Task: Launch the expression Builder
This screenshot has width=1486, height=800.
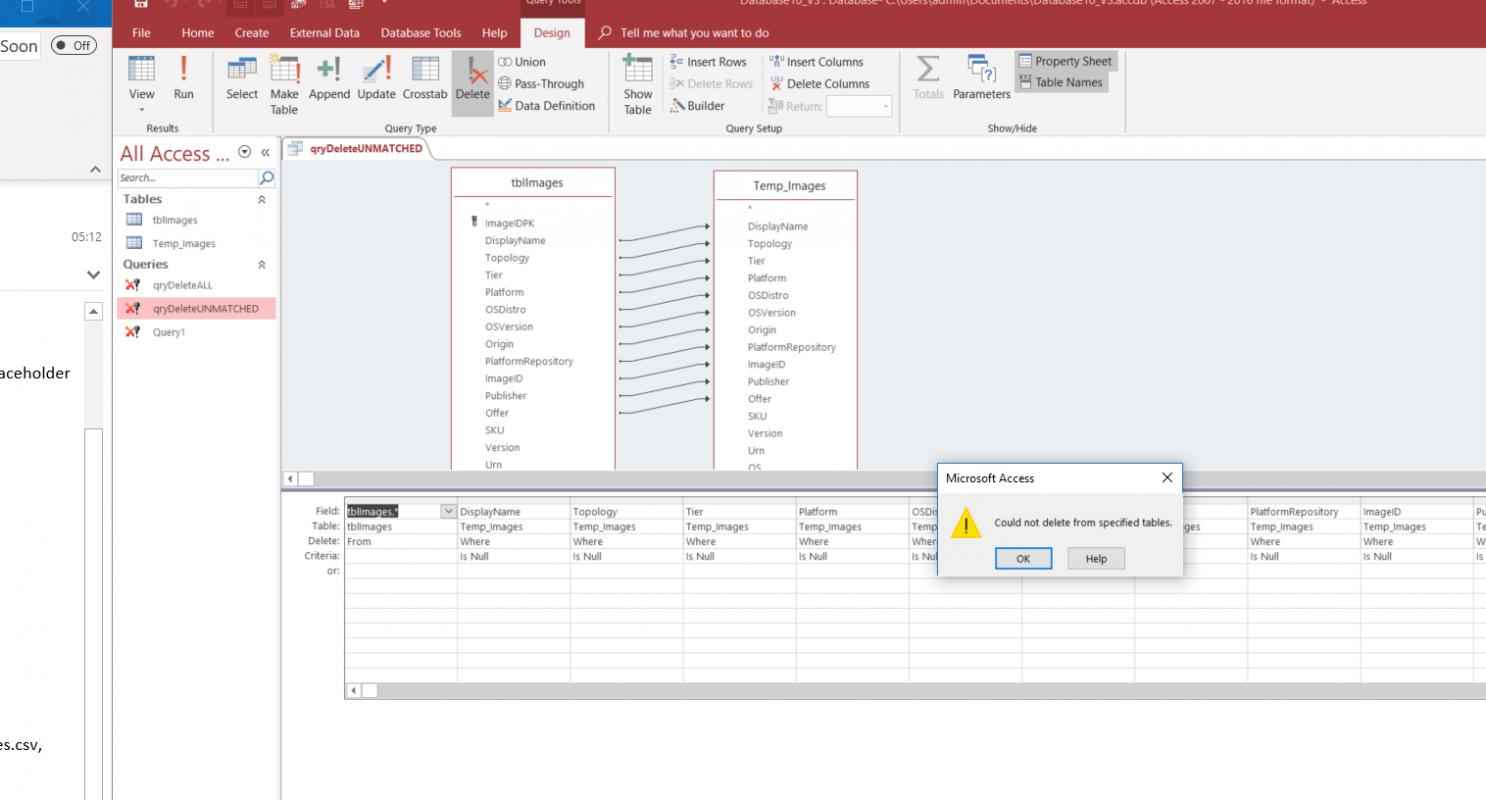Action: (x=698, y=106)
